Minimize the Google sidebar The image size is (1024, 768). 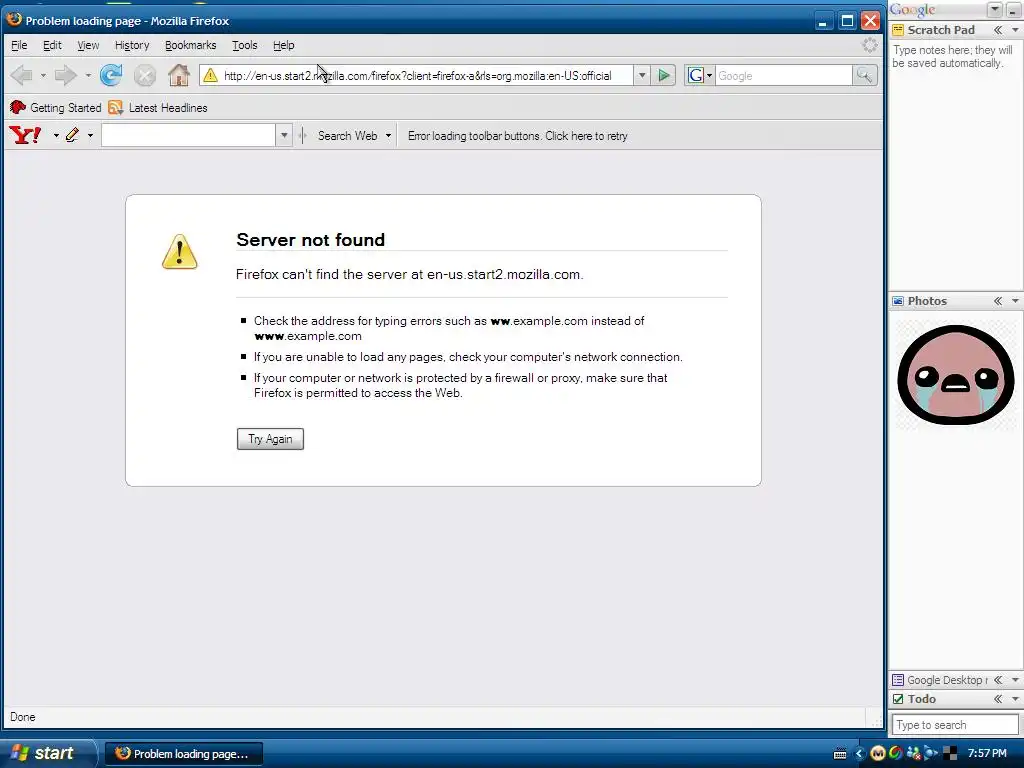(1013, 10)
